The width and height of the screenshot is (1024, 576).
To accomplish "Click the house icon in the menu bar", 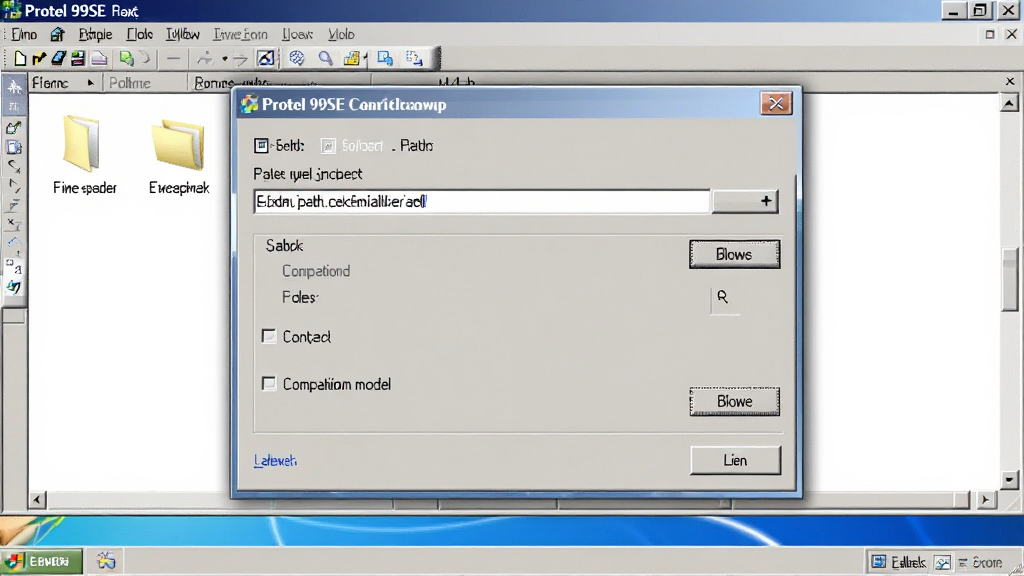I will tap(57, 34).
